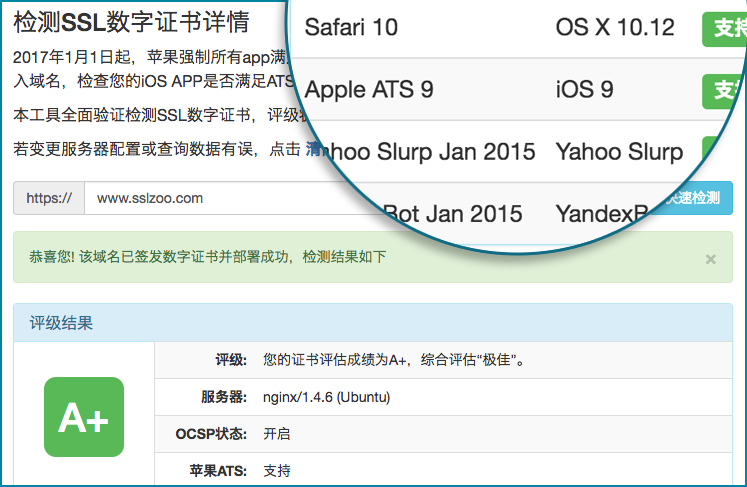
Task: Click the blue link after 点击
Action: pyautogui.click(x=312, y=149)
